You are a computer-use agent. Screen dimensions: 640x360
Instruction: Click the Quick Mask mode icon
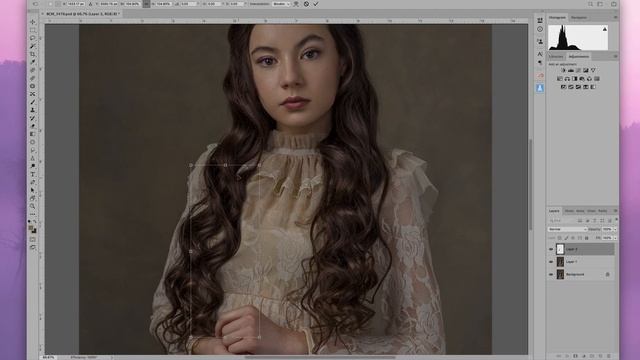[33, 240]
